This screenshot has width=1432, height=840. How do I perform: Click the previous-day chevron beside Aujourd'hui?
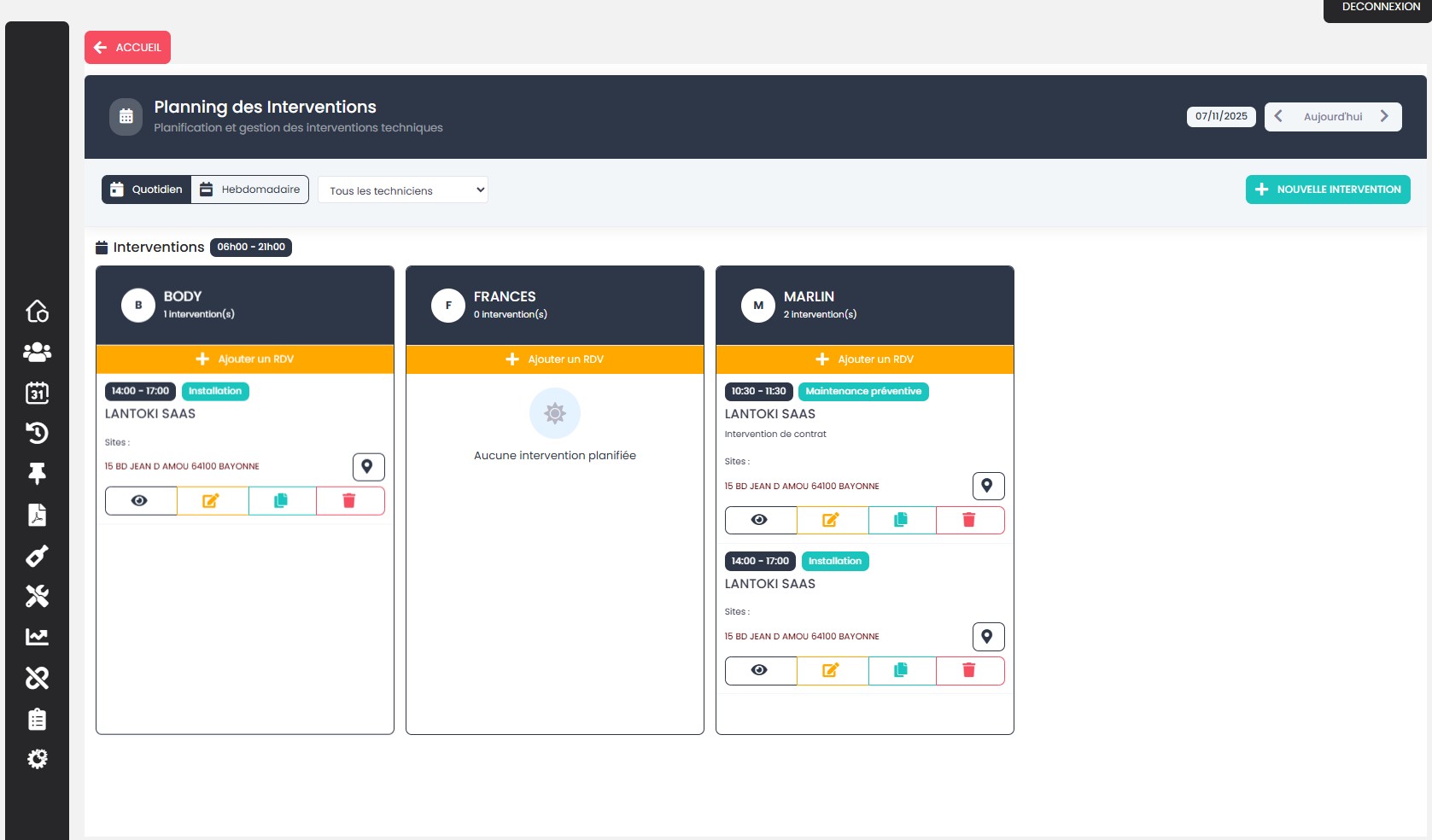(1277, 116)
